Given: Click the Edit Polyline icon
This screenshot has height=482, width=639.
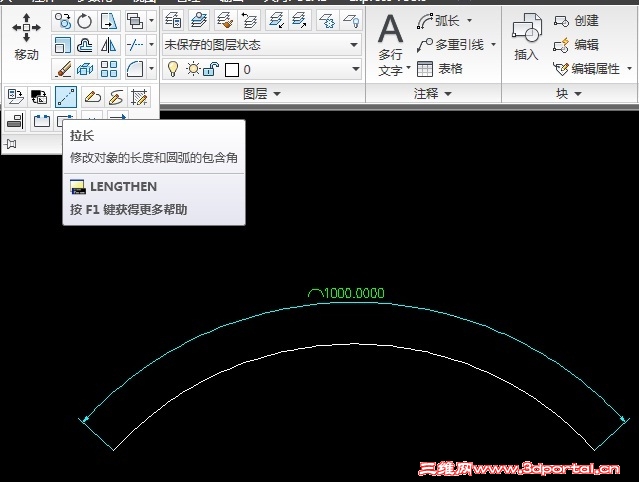Looking at the screenshot, I should [x=93, y=97].
